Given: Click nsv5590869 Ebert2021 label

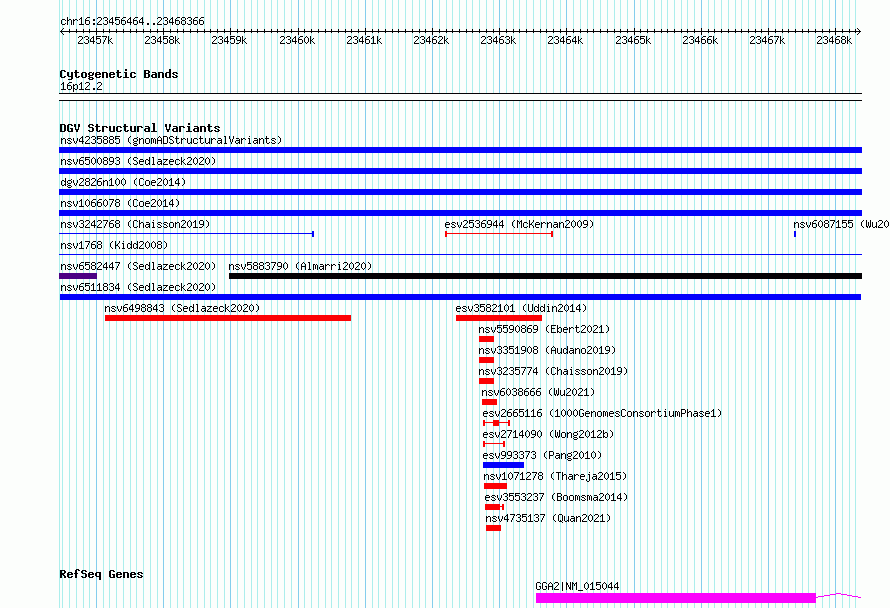Looking at the screenshot, I should point(544,329).
